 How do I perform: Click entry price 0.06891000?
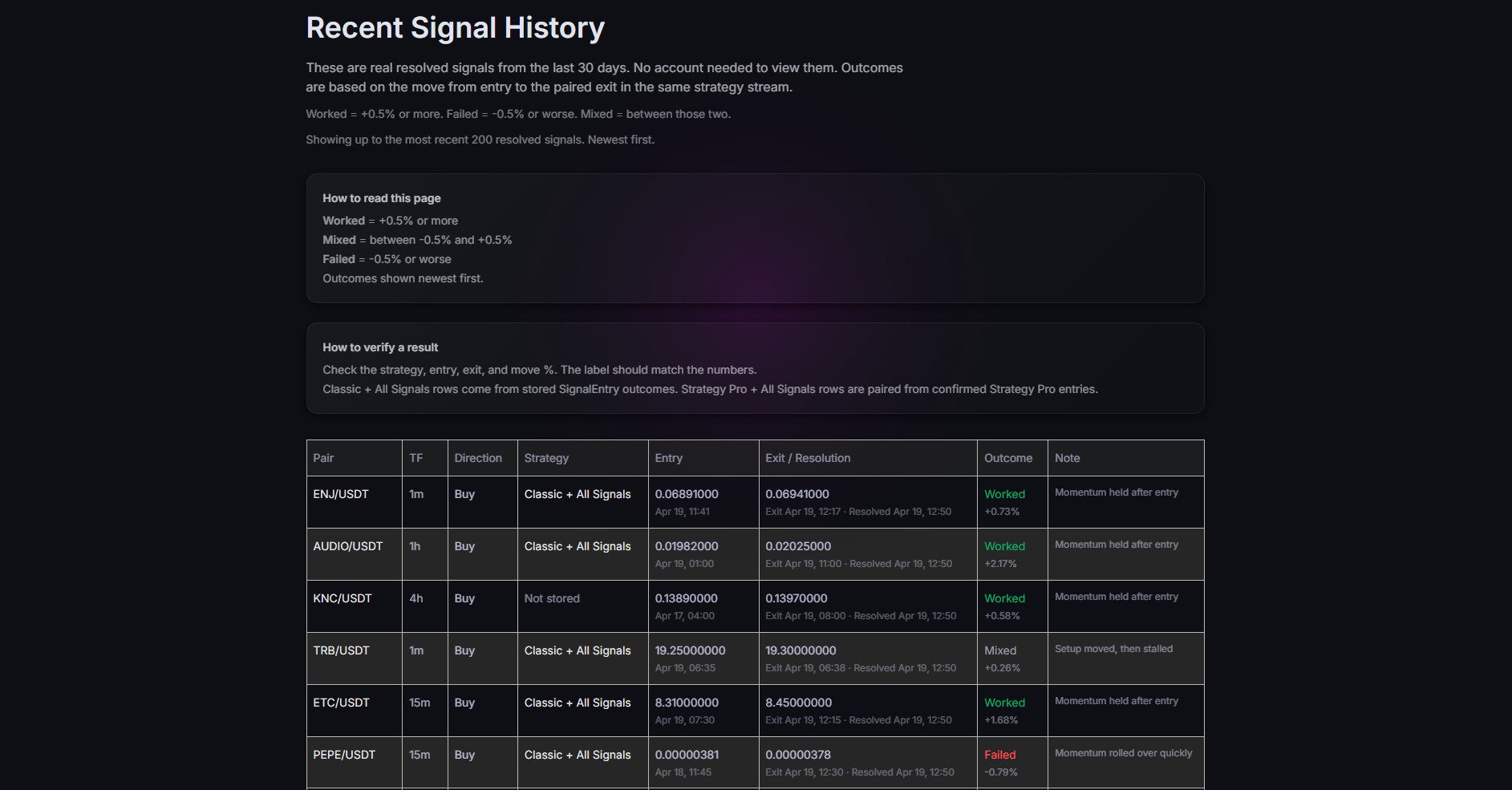pos(687,494)
